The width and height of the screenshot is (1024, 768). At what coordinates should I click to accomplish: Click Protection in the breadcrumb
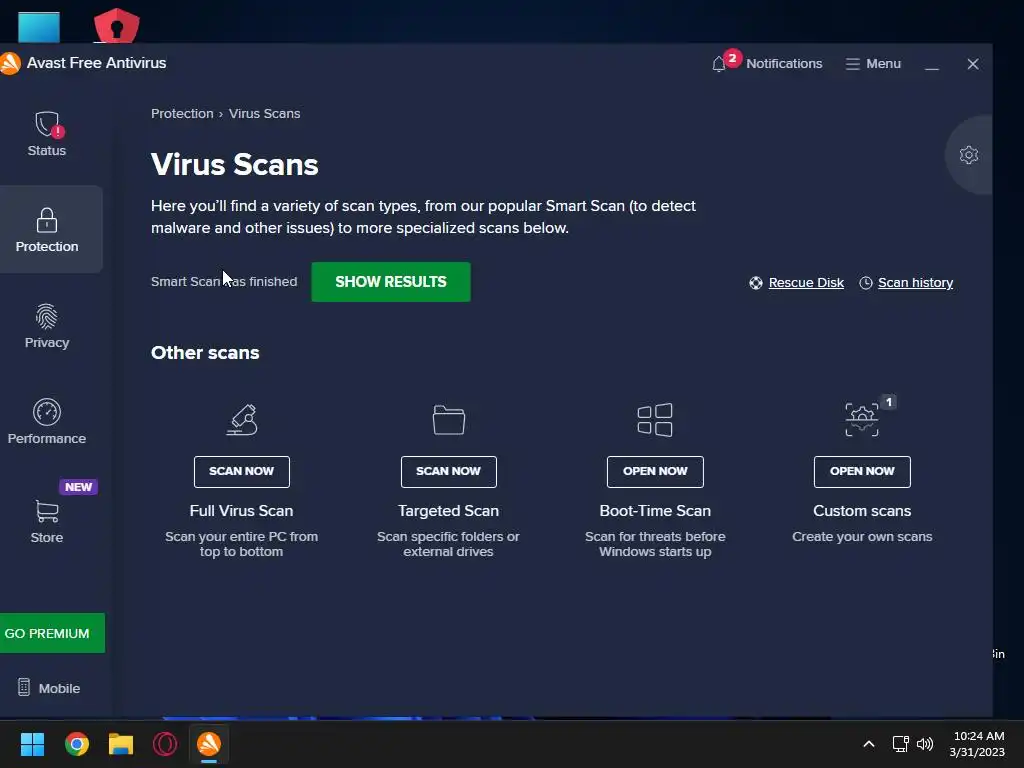182,114
